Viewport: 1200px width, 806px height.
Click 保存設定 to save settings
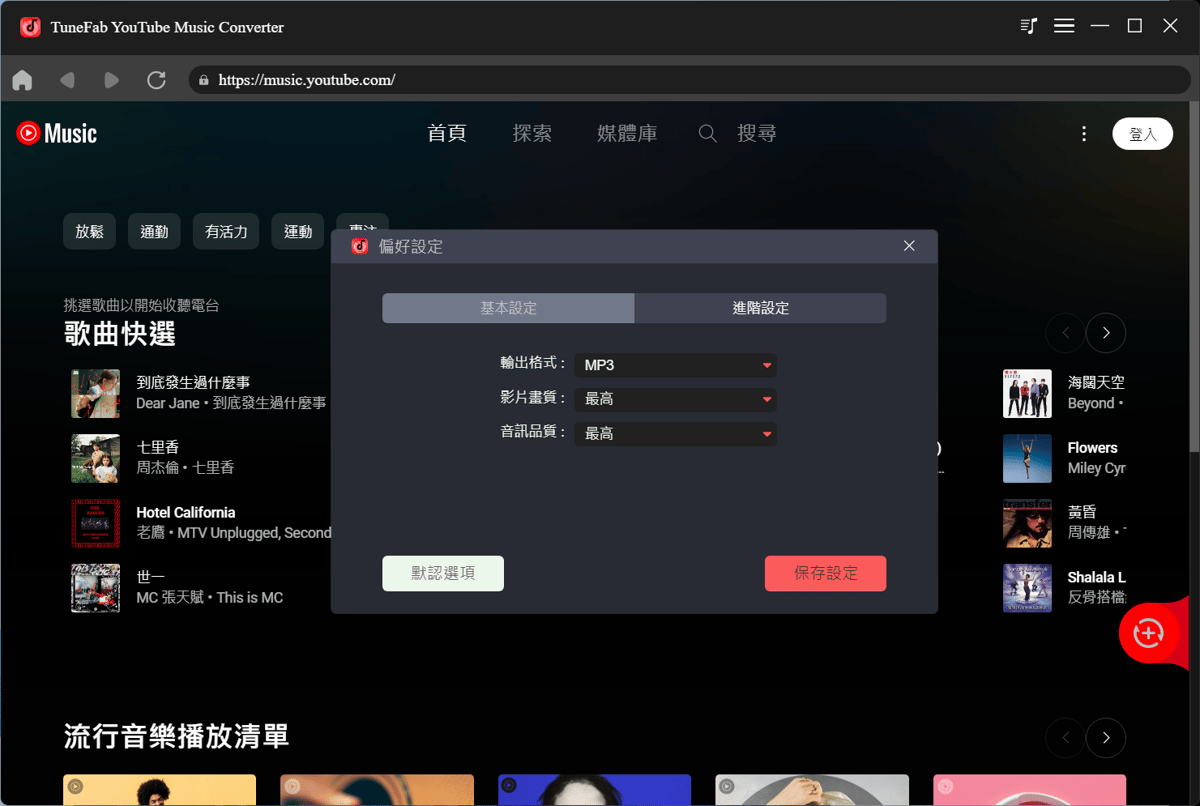[x=825, y=573]
